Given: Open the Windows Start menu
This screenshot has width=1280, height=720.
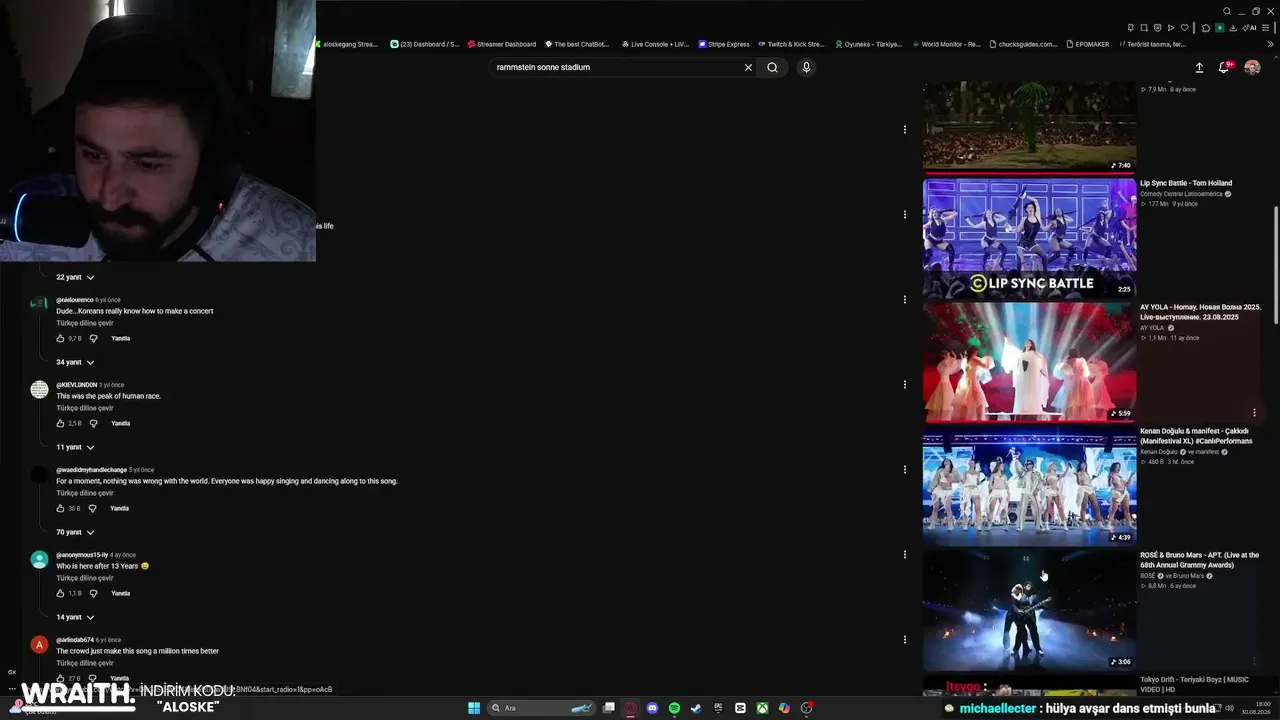Looking at the screenshot, I should [x=474, y=708].
